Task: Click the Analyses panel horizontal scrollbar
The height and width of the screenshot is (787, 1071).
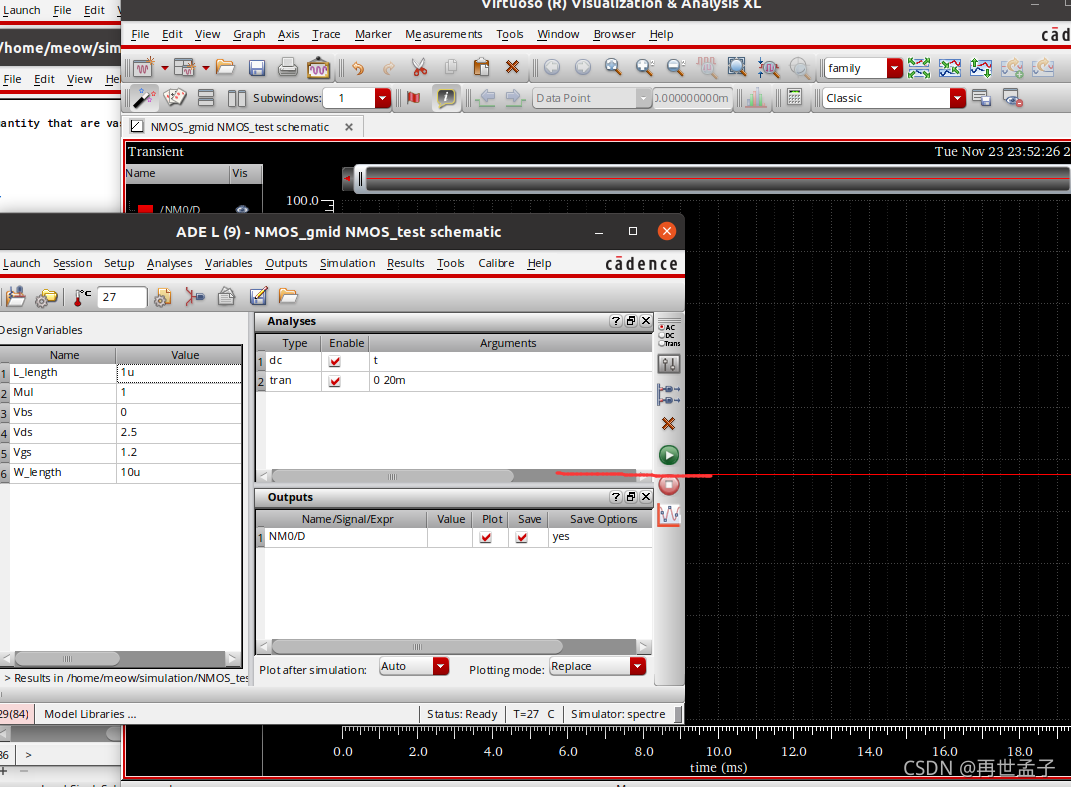Action: (x=392, y=476)
